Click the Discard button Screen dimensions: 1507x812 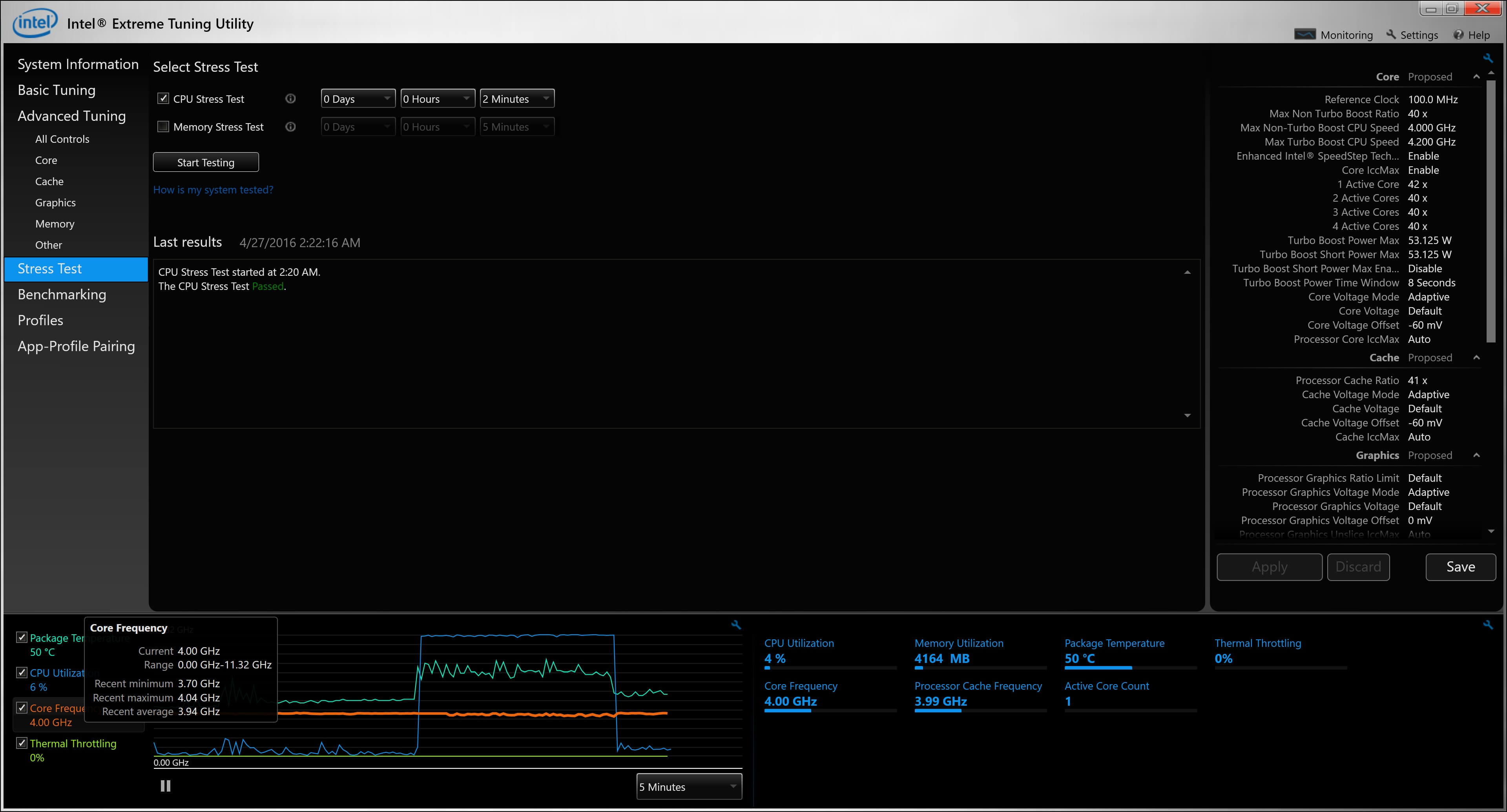pos(1358,566)
